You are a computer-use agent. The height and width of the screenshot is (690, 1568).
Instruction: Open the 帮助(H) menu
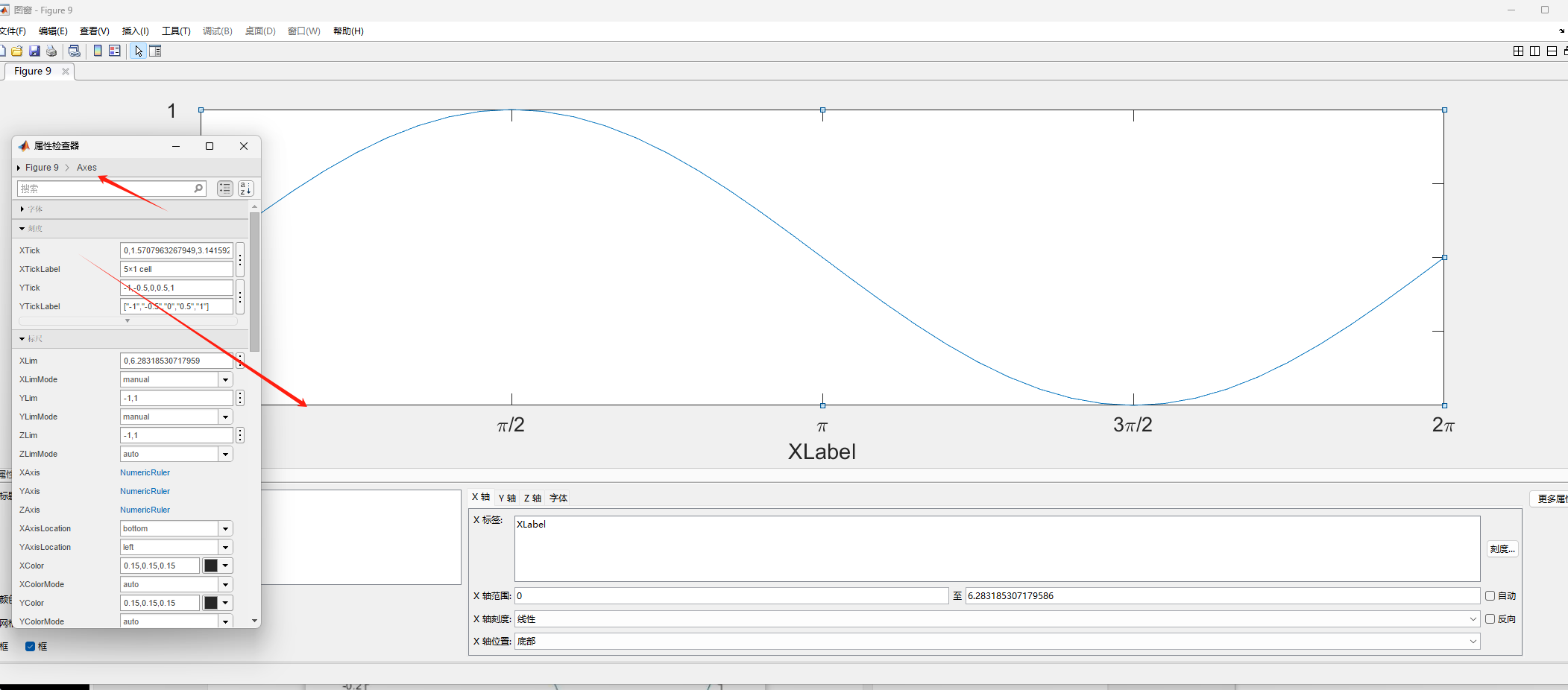348,31
